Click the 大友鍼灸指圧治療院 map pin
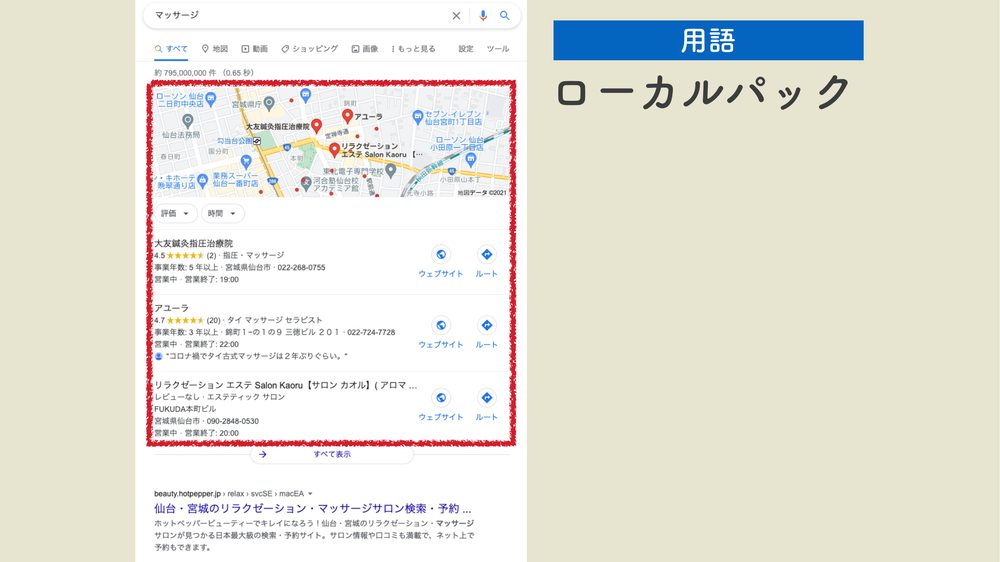1000x562 pixels. (316, 126)
